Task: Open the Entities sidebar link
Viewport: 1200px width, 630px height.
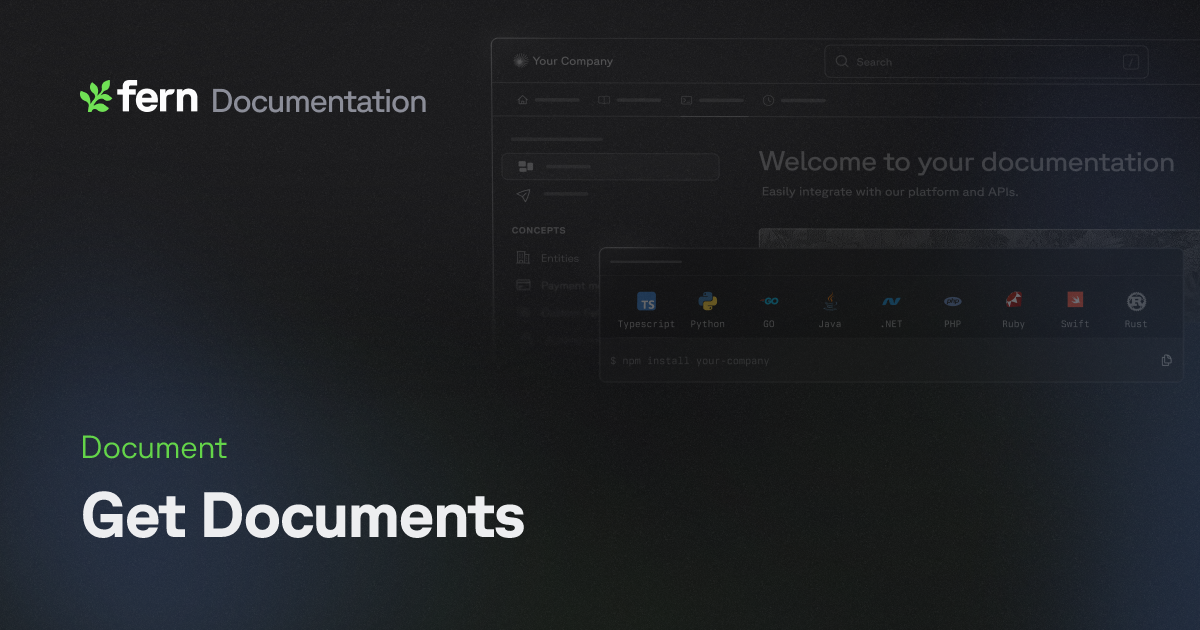Action: click(x=560, y=258)
